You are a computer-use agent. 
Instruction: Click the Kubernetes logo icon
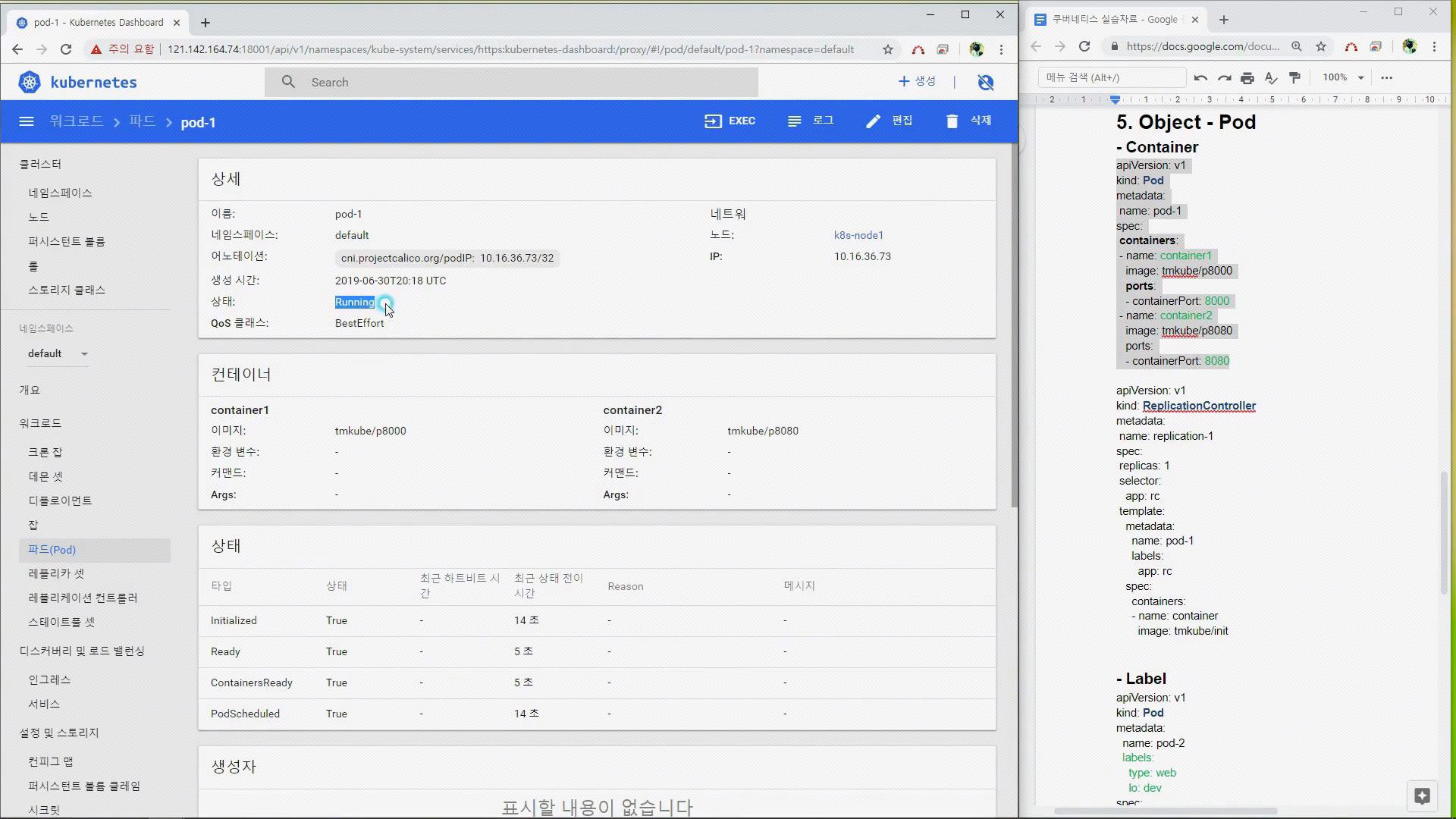pos(30,82)
